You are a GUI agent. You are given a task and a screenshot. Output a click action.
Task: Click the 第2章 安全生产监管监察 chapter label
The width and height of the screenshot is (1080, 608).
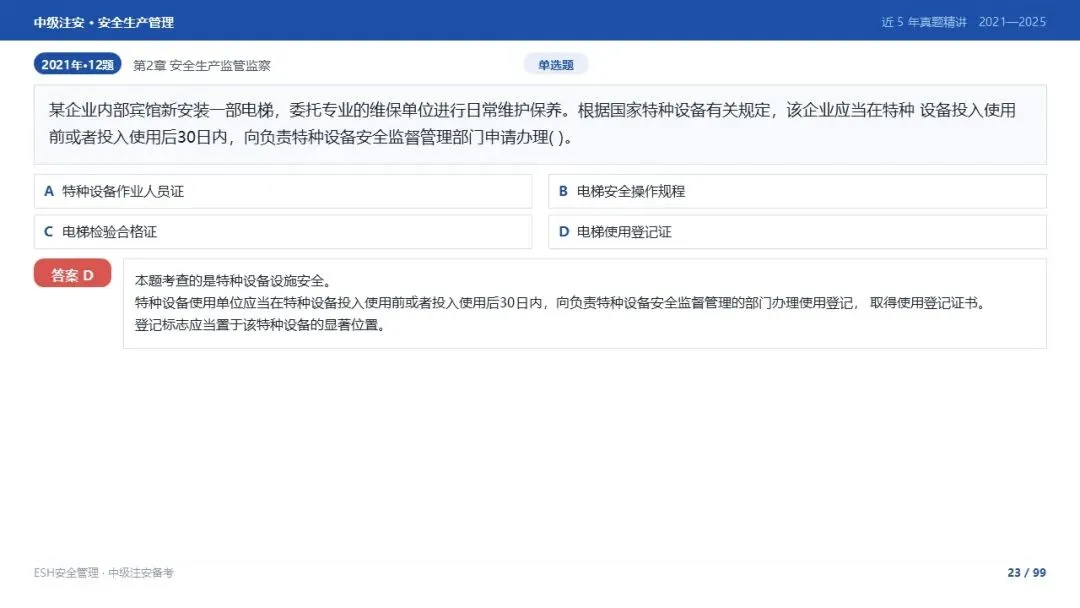pos(202,65)
